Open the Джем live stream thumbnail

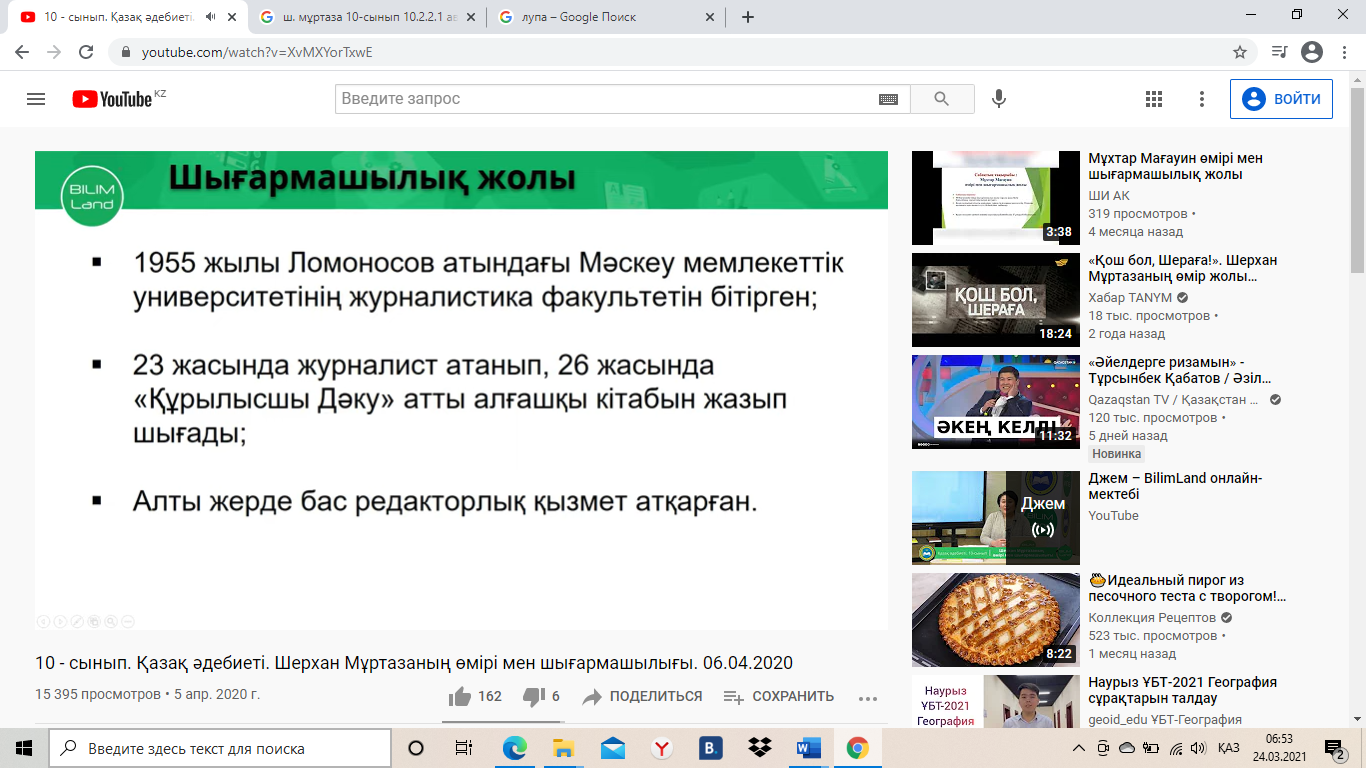coord(996,518)
